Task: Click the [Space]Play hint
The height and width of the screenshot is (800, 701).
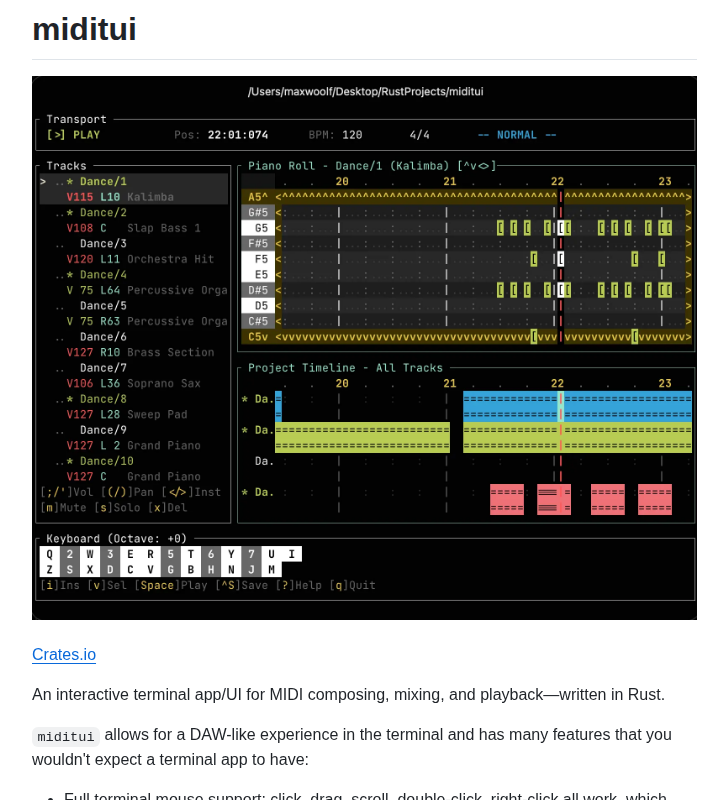Action: (171, 586)
